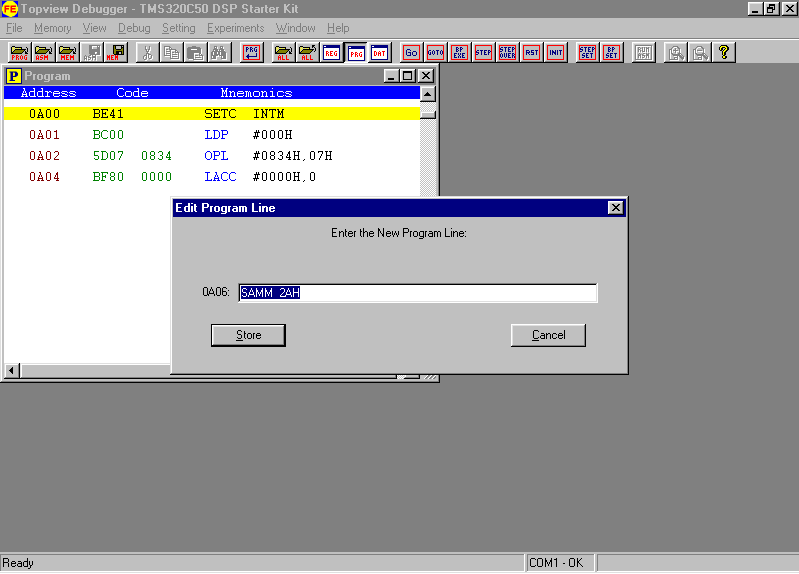This screenshot has height=574, width=799.
Task: Click the Program window scroll-up arrow
Action: click(x=428, y=94)
